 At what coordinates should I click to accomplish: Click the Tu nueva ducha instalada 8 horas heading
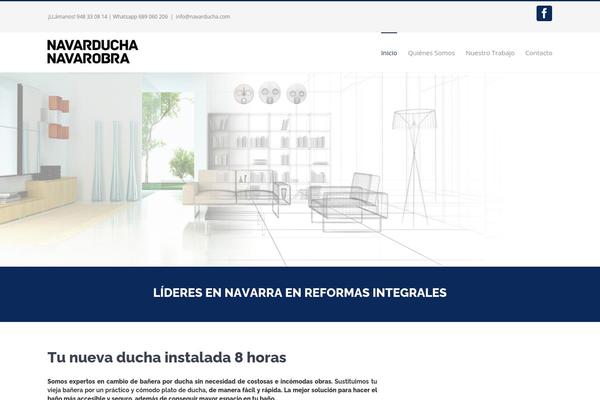pos(167,358)
